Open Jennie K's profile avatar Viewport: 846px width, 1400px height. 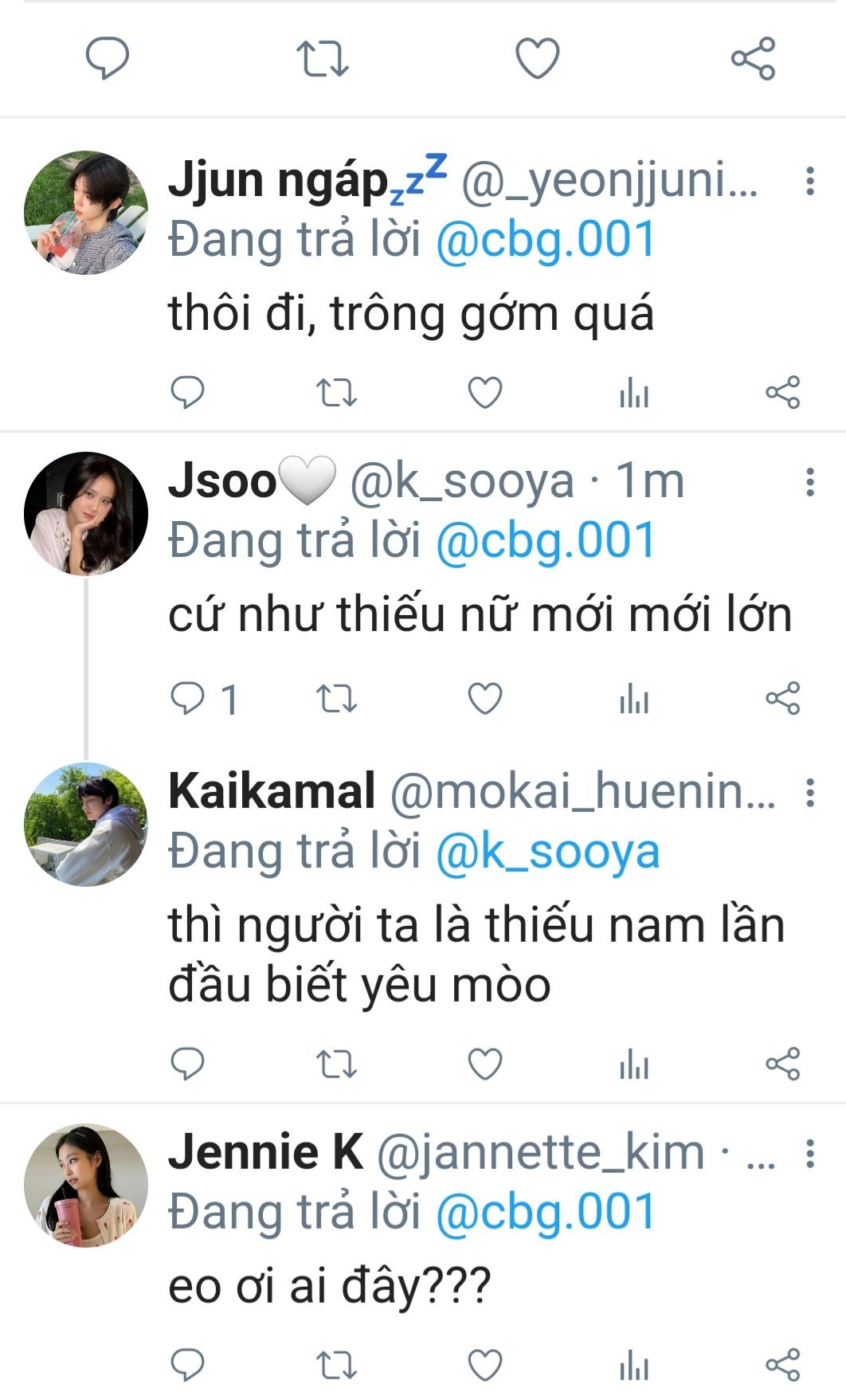tap(86, 1185)
